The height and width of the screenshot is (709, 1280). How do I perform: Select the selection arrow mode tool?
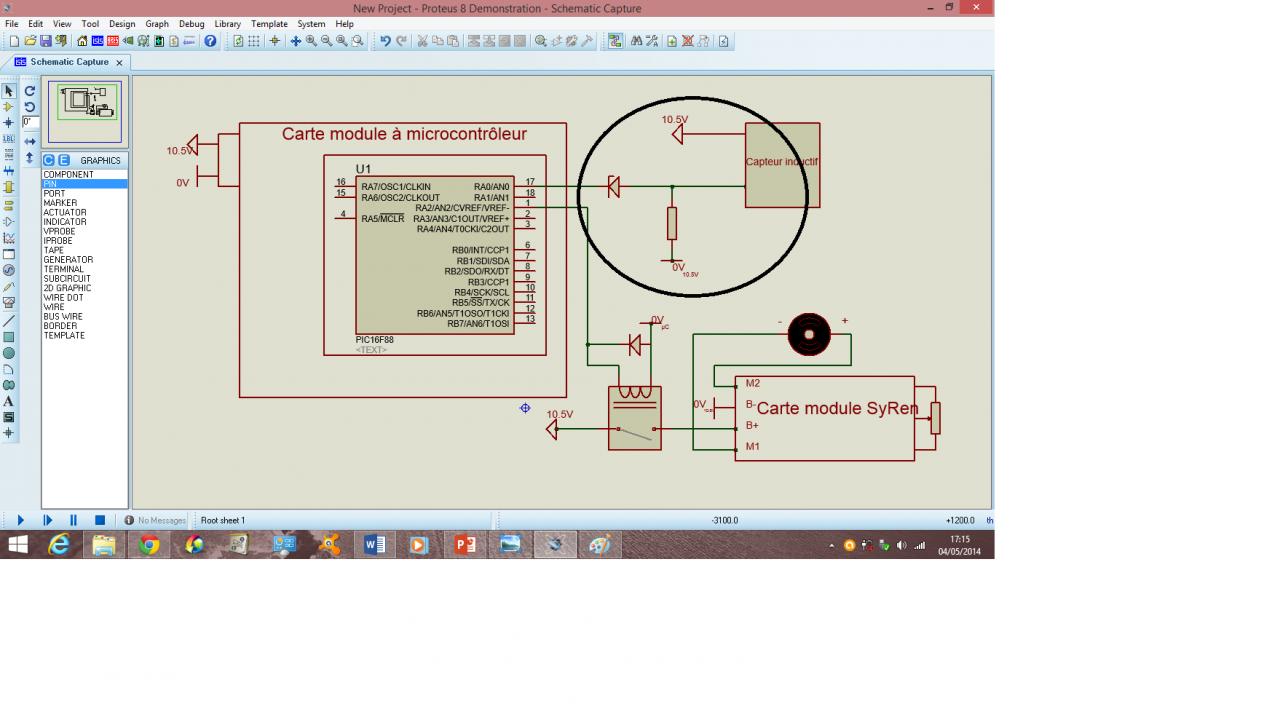pyautogui.click(x=9, y=91)
